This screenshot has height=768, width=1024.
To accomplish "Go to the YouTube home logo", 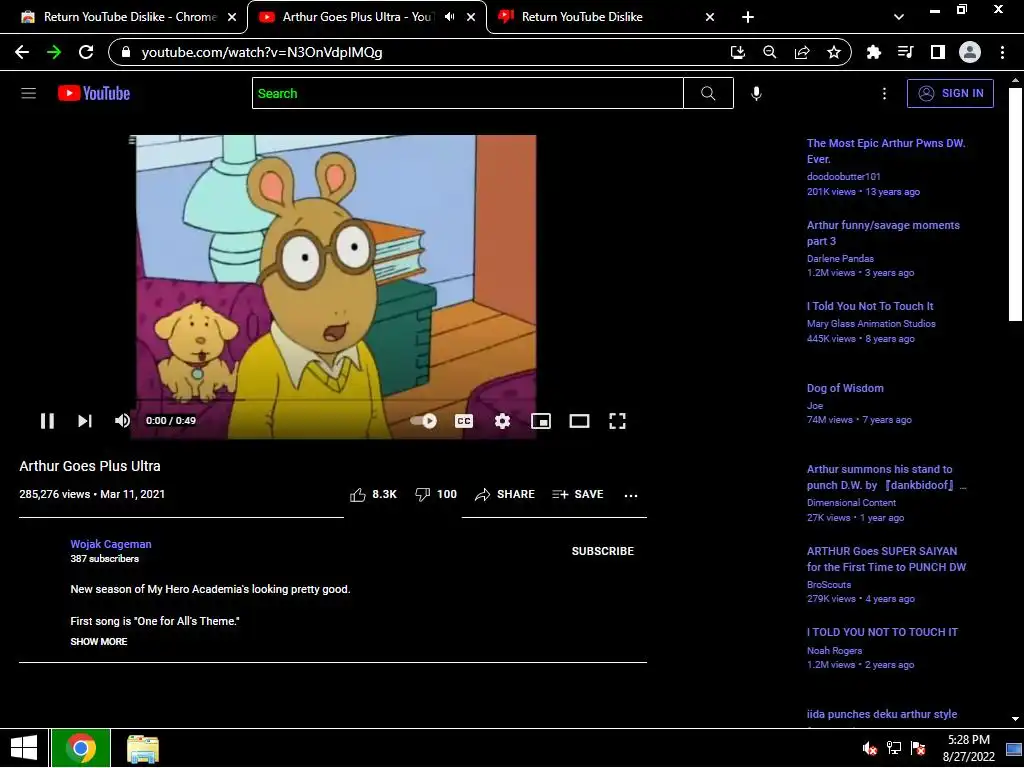I will [94, 93].
